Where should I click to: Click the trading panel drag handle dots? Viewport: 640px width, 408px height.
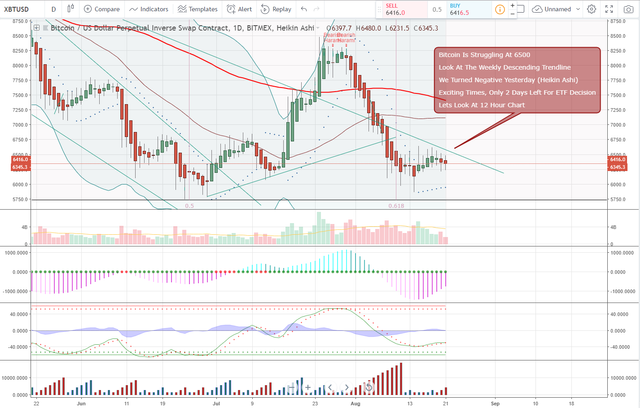(379, 9)
